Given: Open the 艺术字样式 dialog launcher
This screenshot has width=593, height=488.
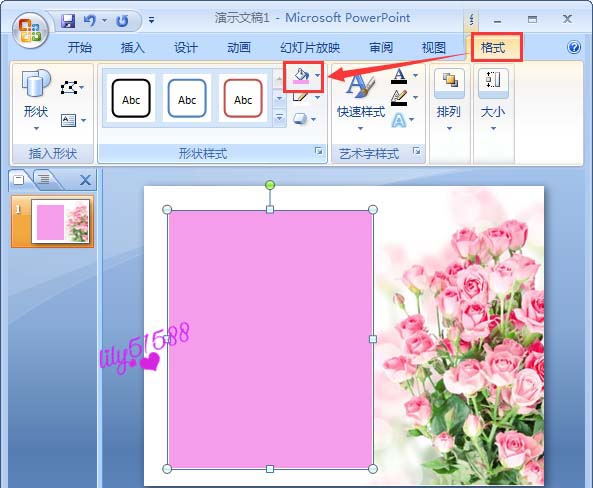Looking at the screenshot, I should 416,151.
